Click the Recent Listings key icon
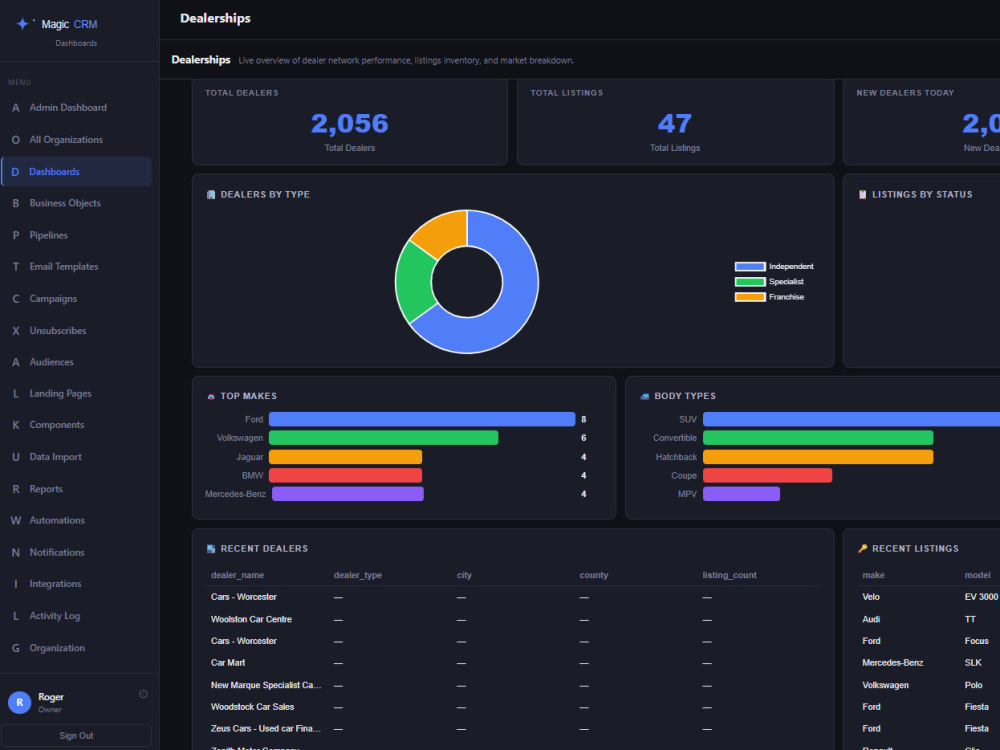The height and width of the screenshot is (750, 1000). 862,548
